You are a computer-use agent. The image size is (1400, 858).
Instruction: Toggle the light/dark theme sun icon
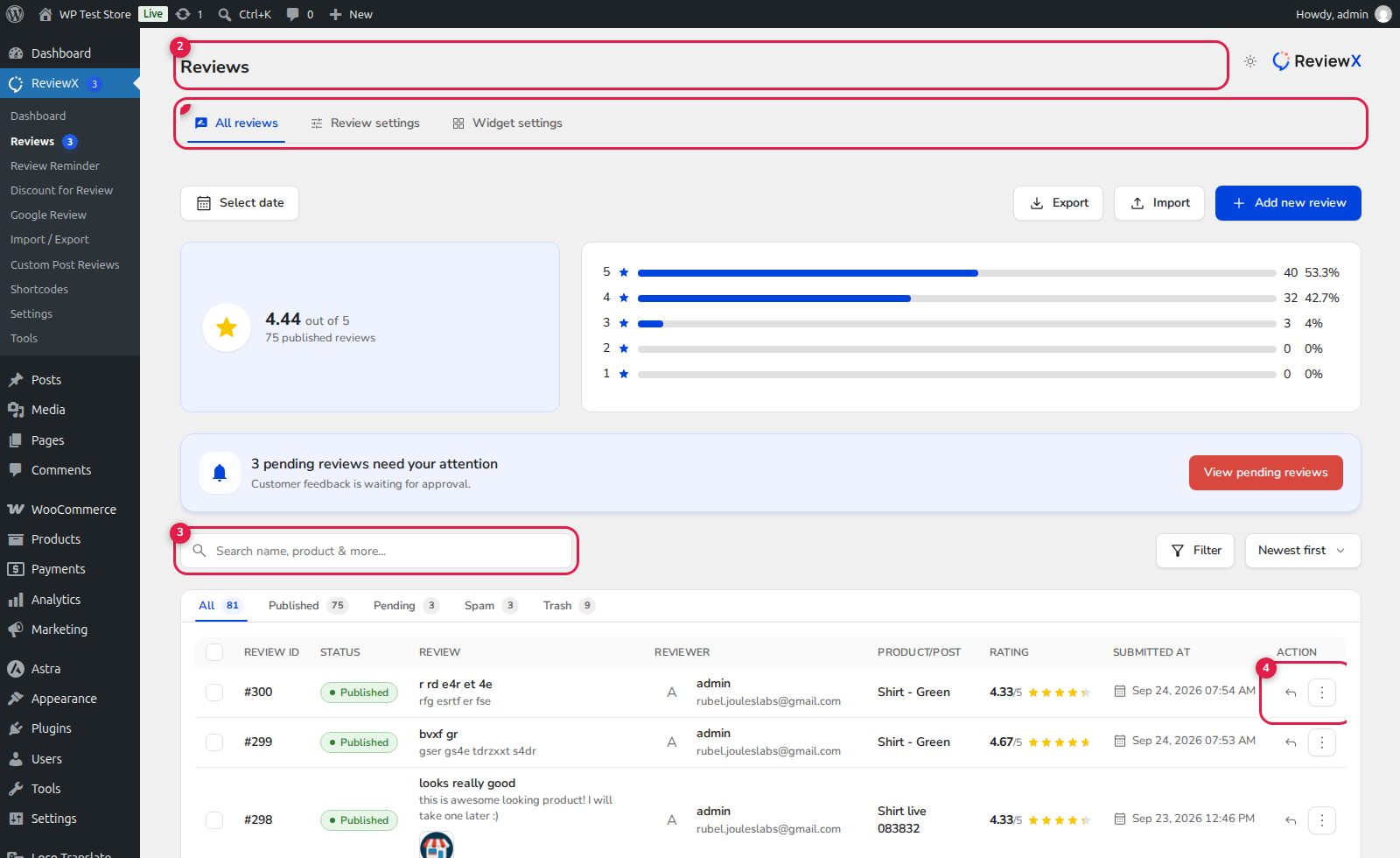tap(1250, 61)
